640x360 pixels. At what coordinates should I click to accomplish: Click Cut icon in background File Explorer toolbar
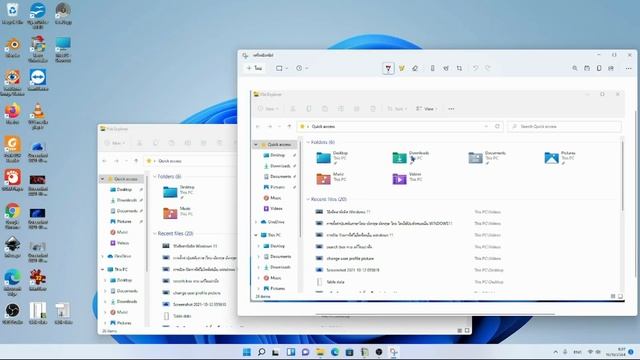(140, 143)
